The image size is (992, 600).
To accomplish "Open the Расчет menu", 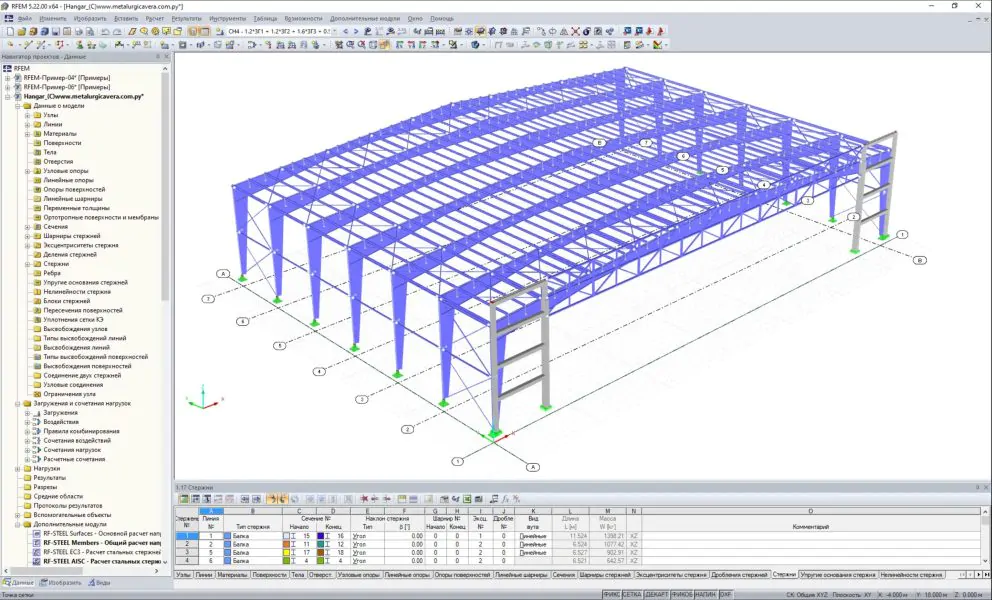I will (154, 18).
